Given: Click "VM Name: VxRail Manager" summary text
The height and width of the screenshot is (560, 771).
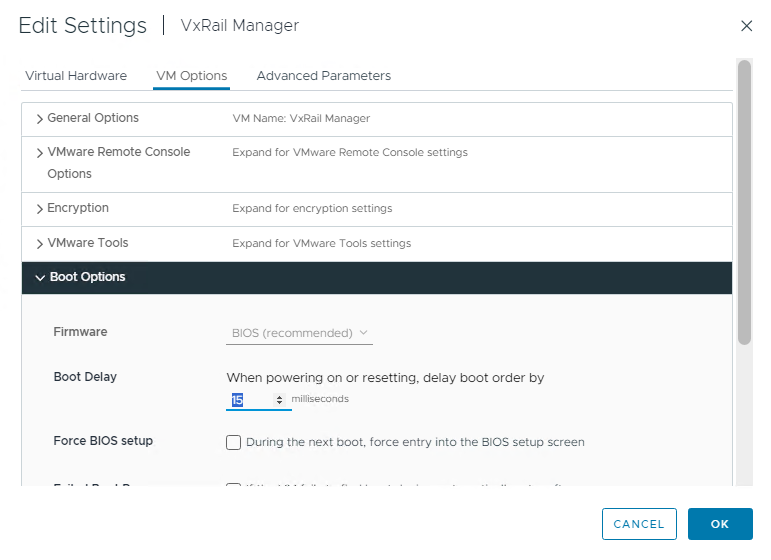Looking at the screenshot, I should tap(301, 119).
